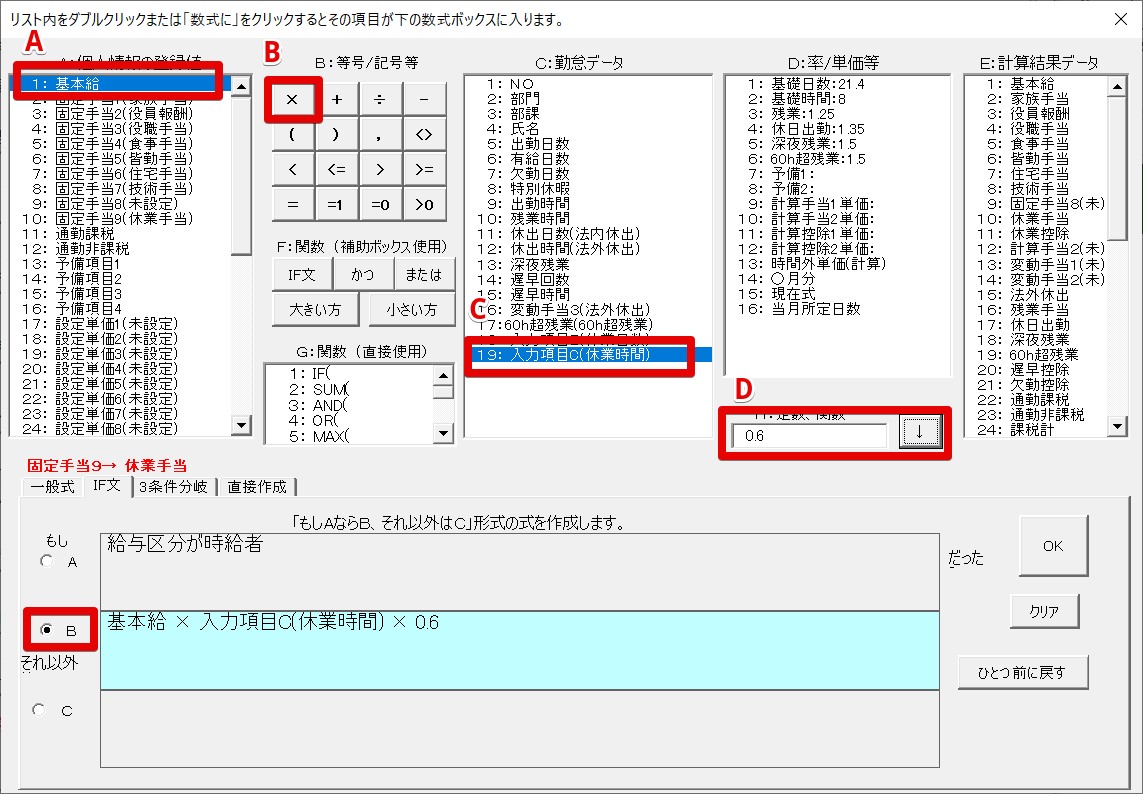Select 残業時間 in the 勤怠データ list
The width and height of the screenshot is (1143, 794).
pos(540,215)
